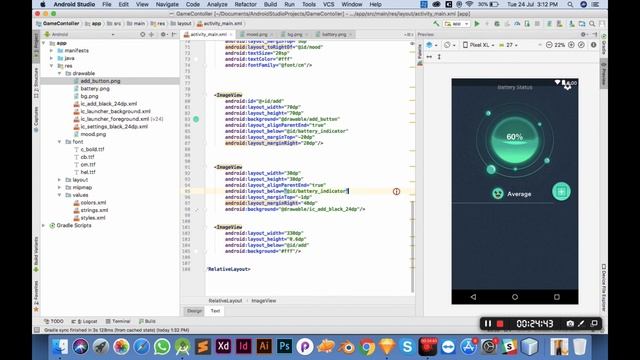Image resolution: width=640 pixels, height=360 pixels.
Task: Open the Navigate menu
Action: click(x=167, y=4)
